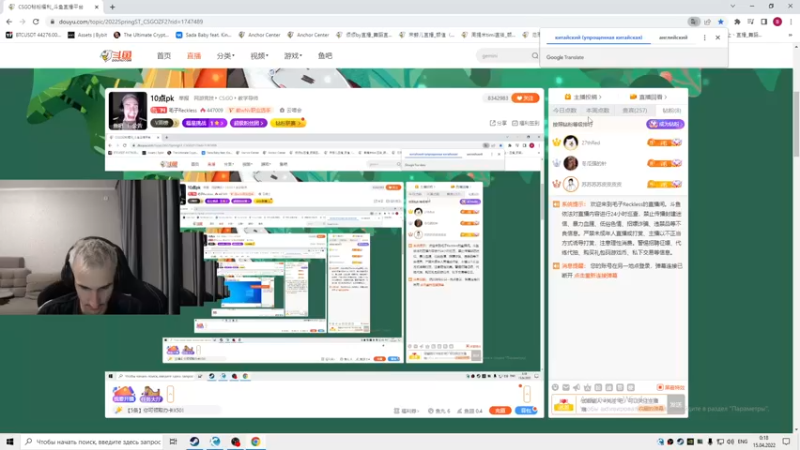Click the ENG language indicator in system tray
The image size is (800, 450).
tap(743, 442)
